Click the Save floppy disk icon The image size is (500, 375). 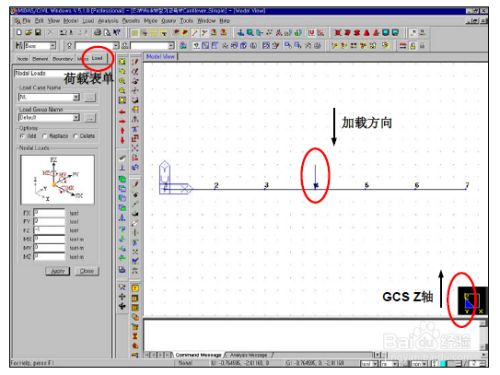pos(38,32)
